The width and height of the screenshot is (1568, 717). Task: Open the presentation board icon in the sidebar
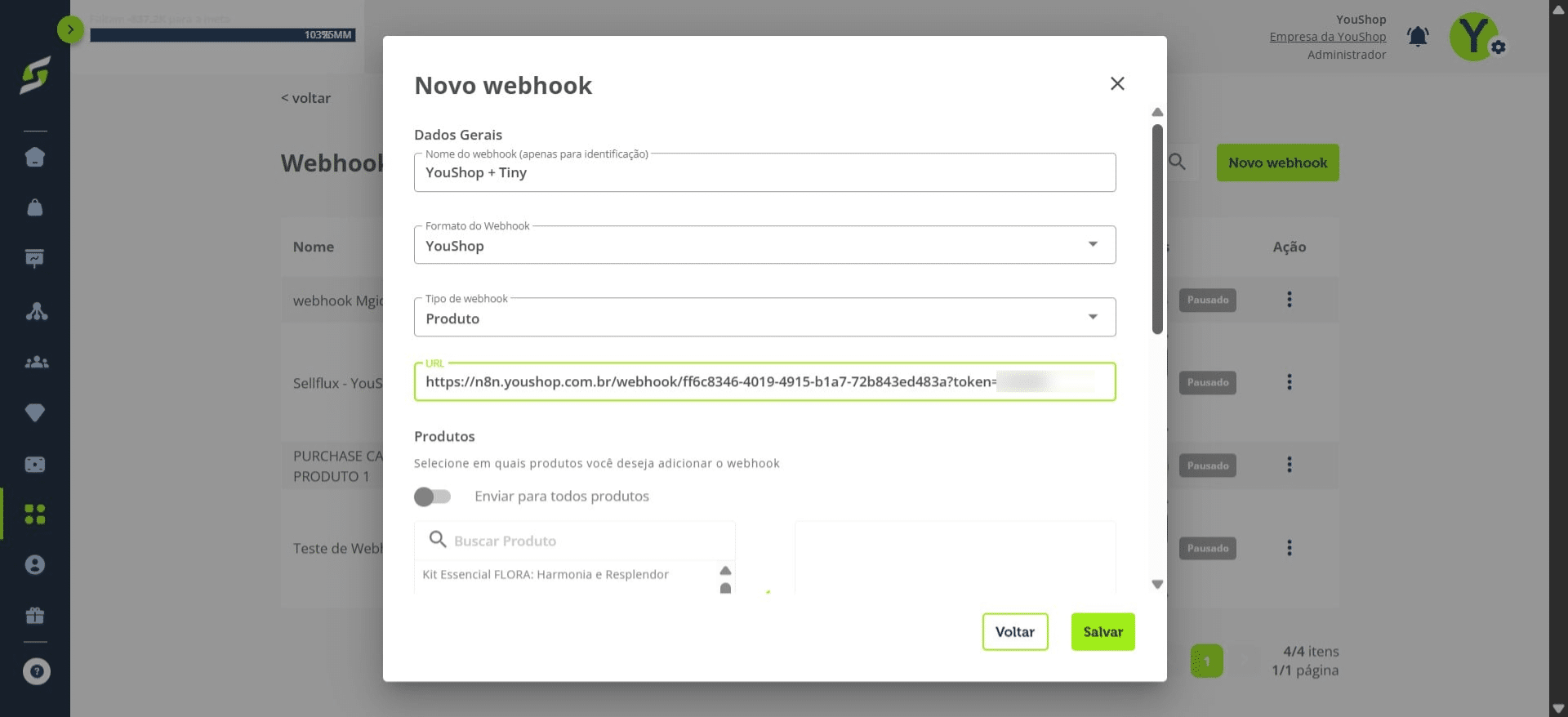(35, 258)
